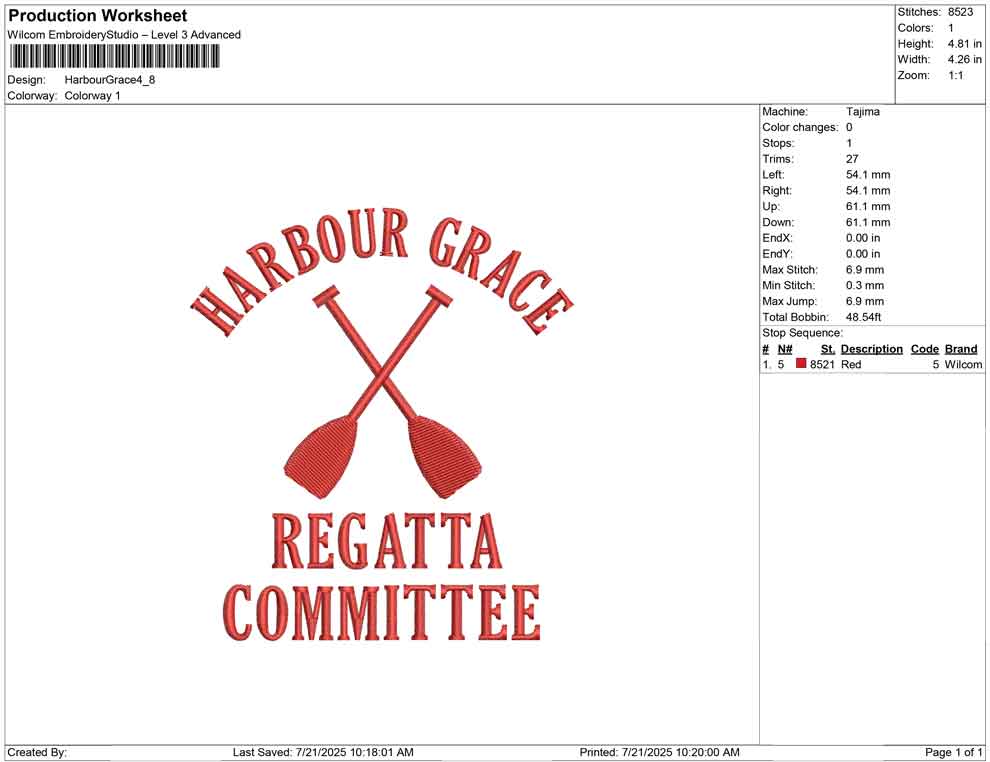The height and width of the screenshot is (762, 990).
Task: Click the "Trims:" label
Action: click(x=778, y=159)
